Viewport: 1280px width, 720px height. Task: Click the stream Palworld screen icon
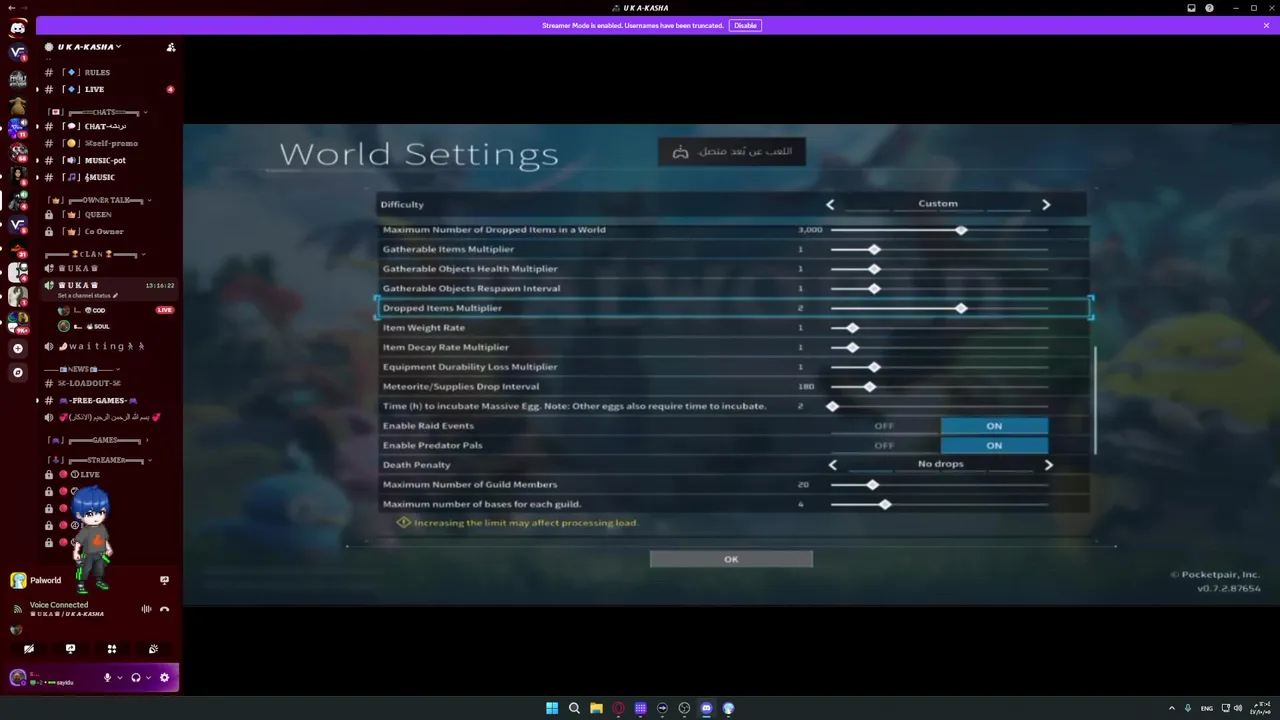(x=164, y=580)
